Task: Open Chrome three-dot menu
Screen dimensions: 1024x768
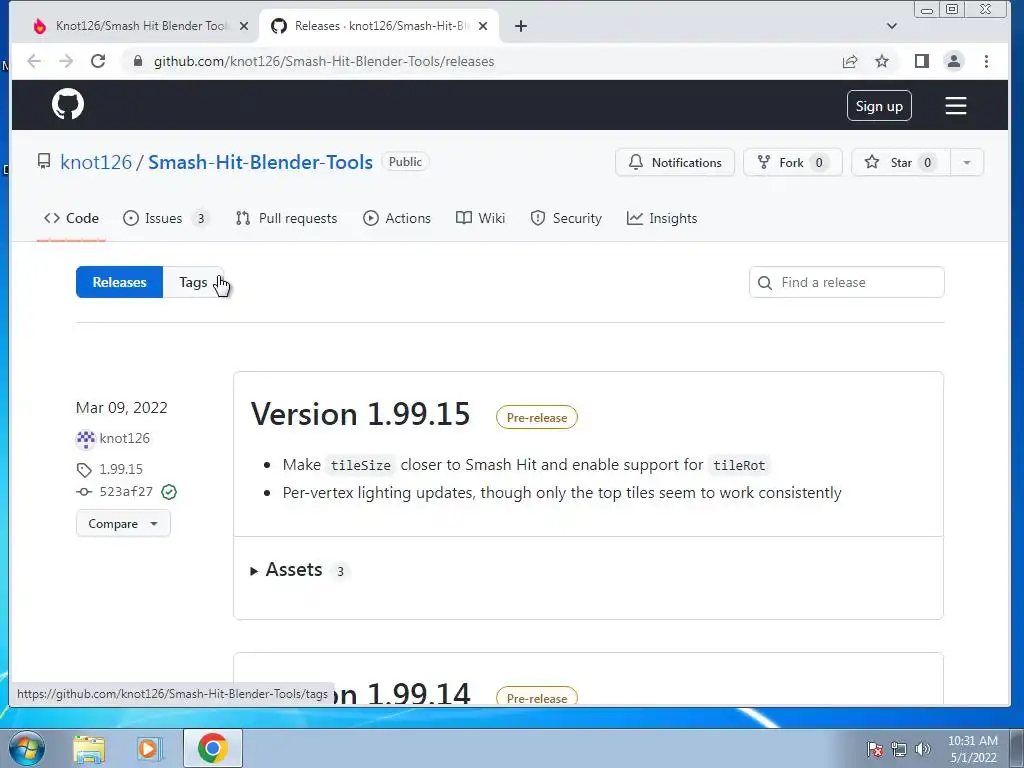Action: (x=986, y=61)
